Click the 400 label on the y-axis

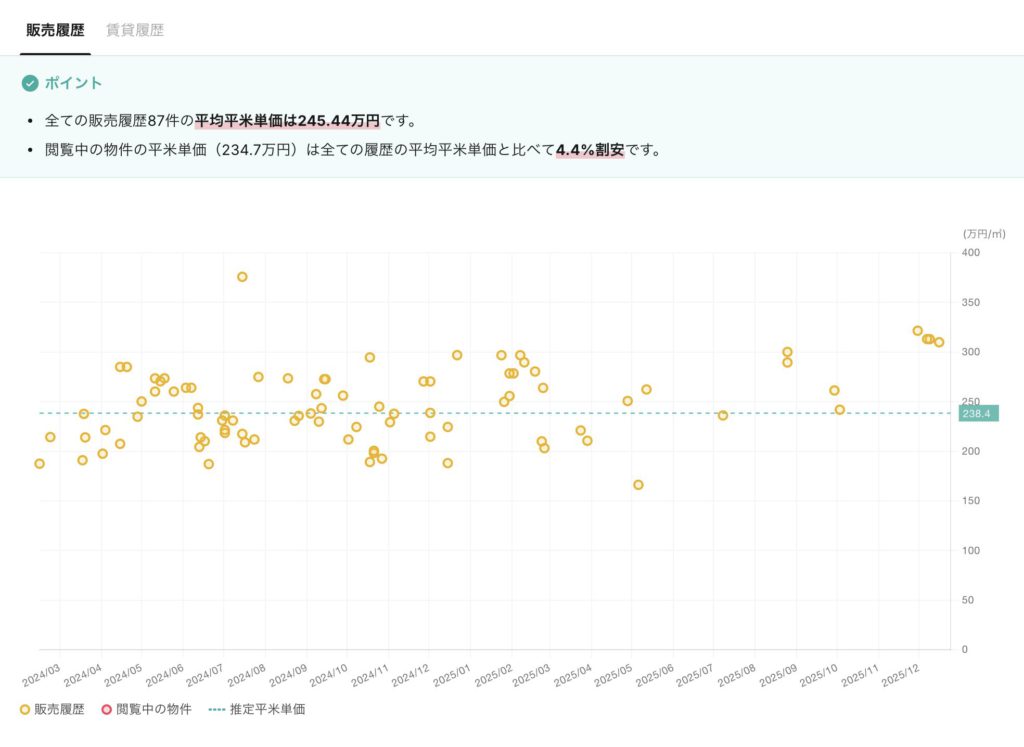[971, 253]
